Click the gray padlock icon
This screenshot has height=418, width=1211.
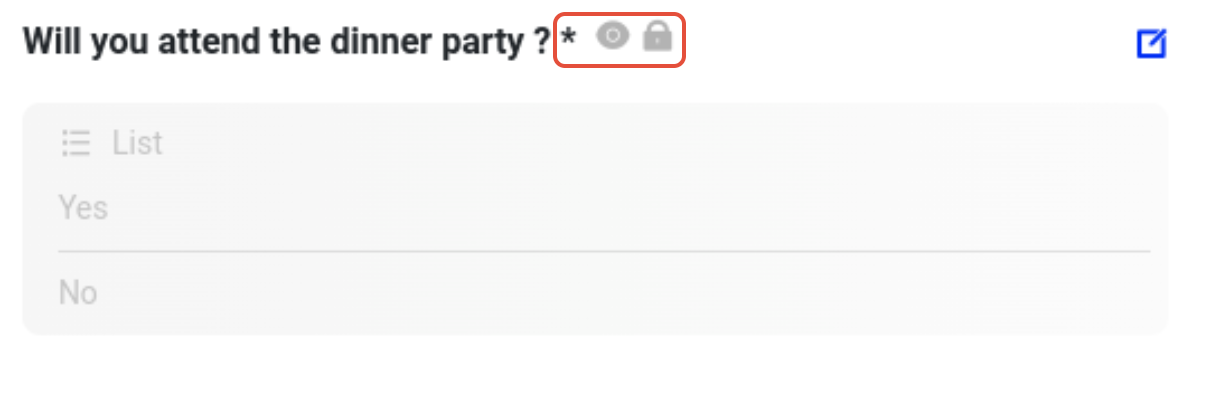[x=657, y=37]
